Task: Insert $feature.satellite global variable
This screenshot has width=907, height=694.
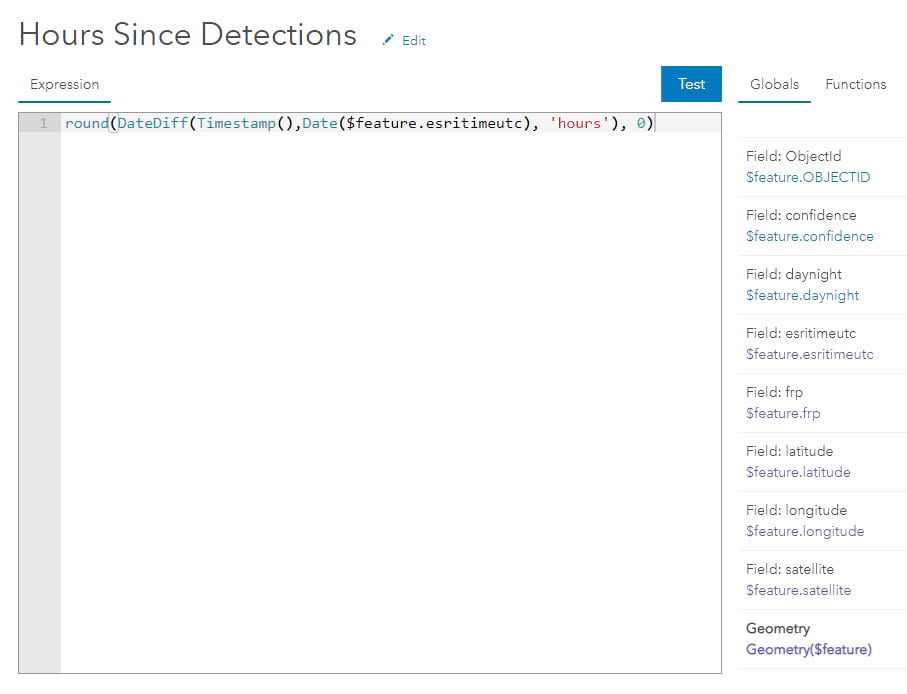Action: (798, 590)
